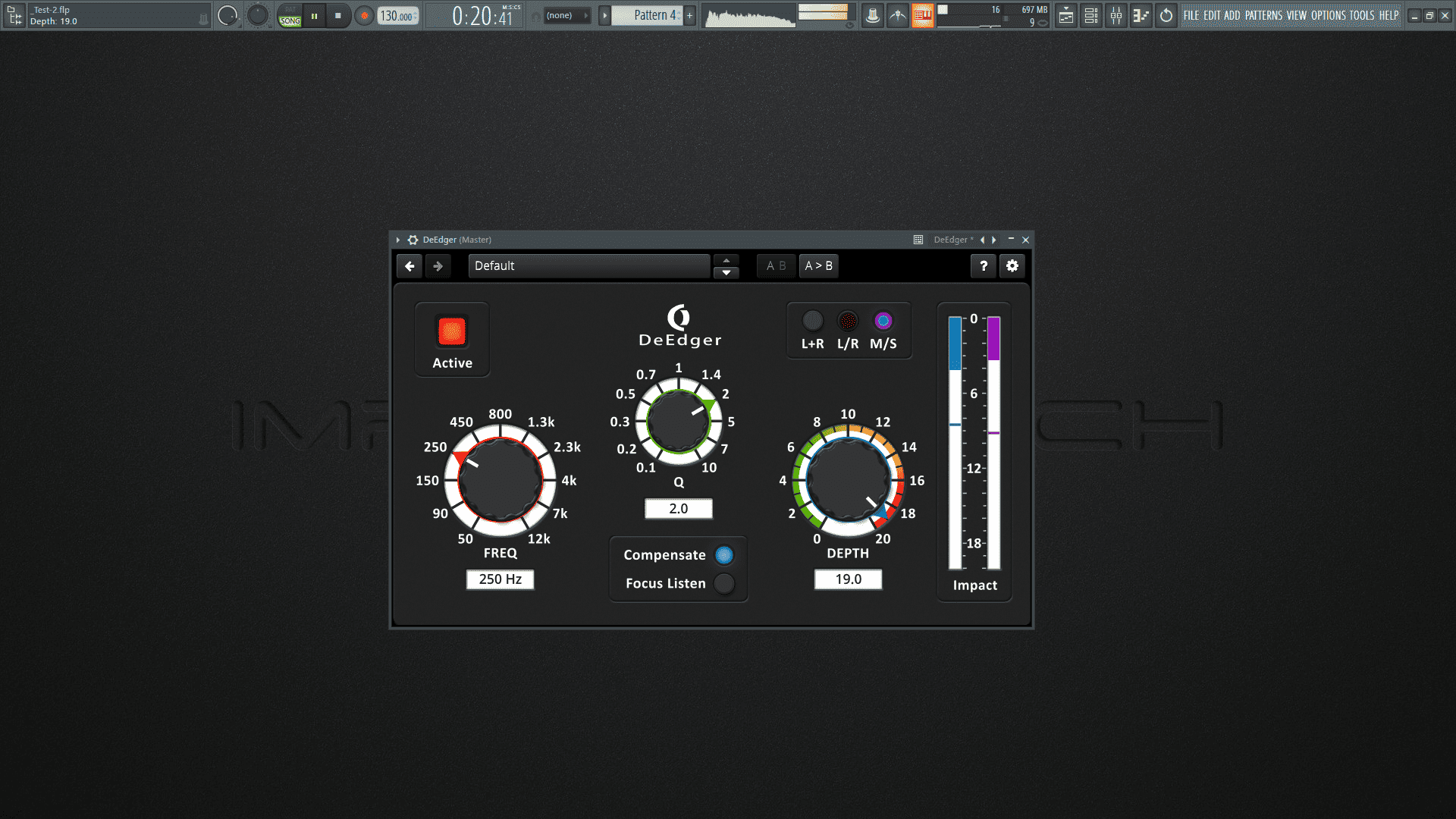Select L+R channel mode
The image size is (1456, 819).
point(812,321)
